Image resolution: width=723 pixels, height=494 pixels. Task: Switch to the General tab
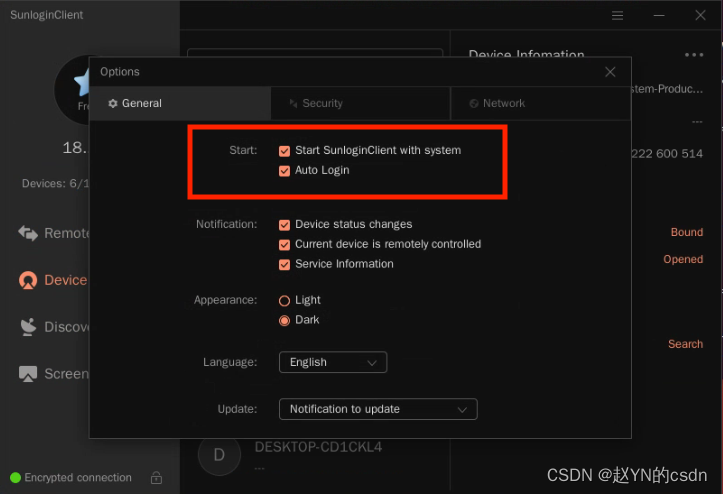pyautogui.click(x=180, y=103)
